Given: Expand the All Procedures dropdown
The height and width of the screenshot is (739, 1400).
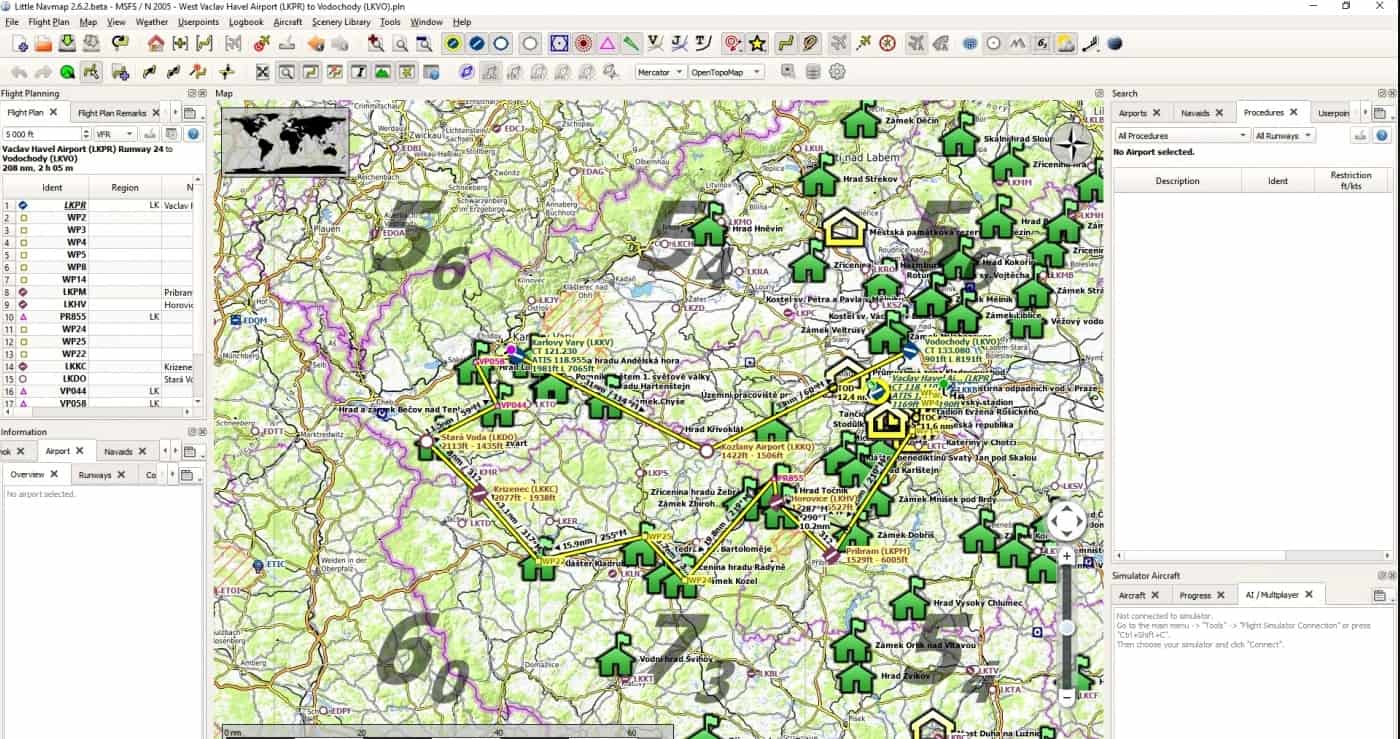Looking at the screenshot, I should (x=1182, y=135).
